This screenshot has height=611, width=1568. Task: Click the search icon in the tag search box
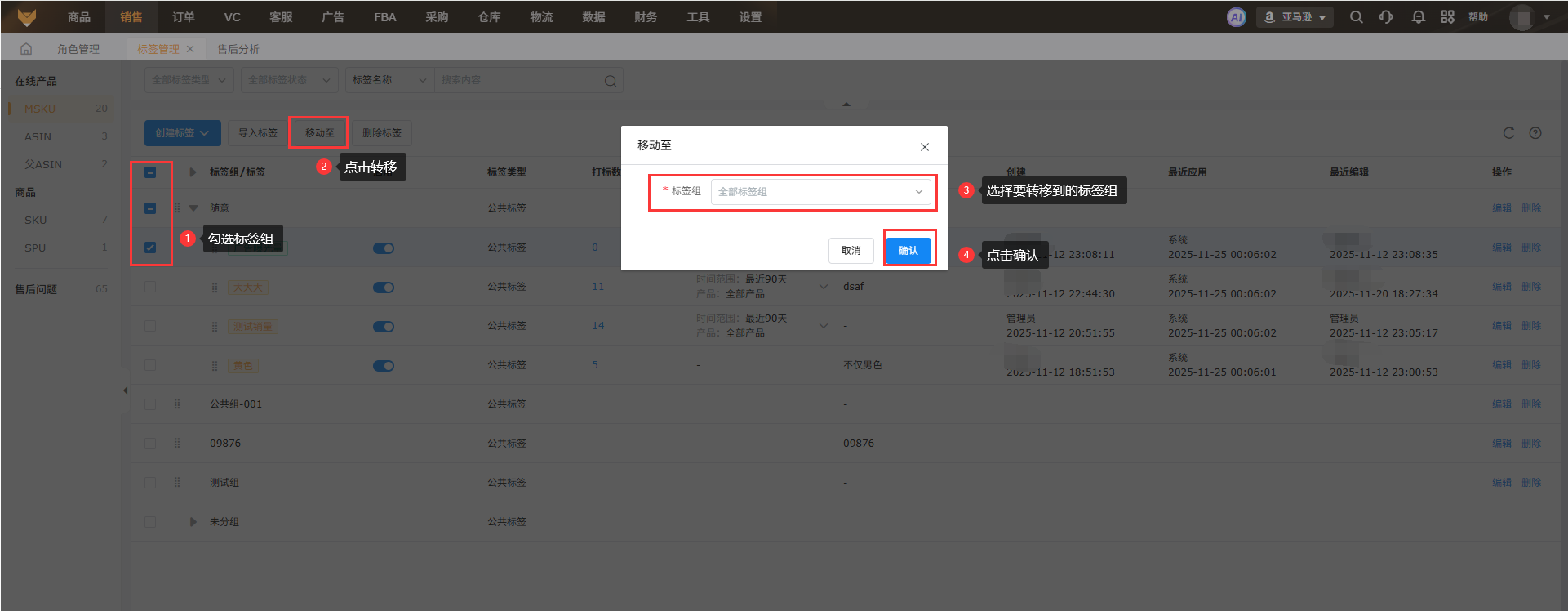[611, 81]
